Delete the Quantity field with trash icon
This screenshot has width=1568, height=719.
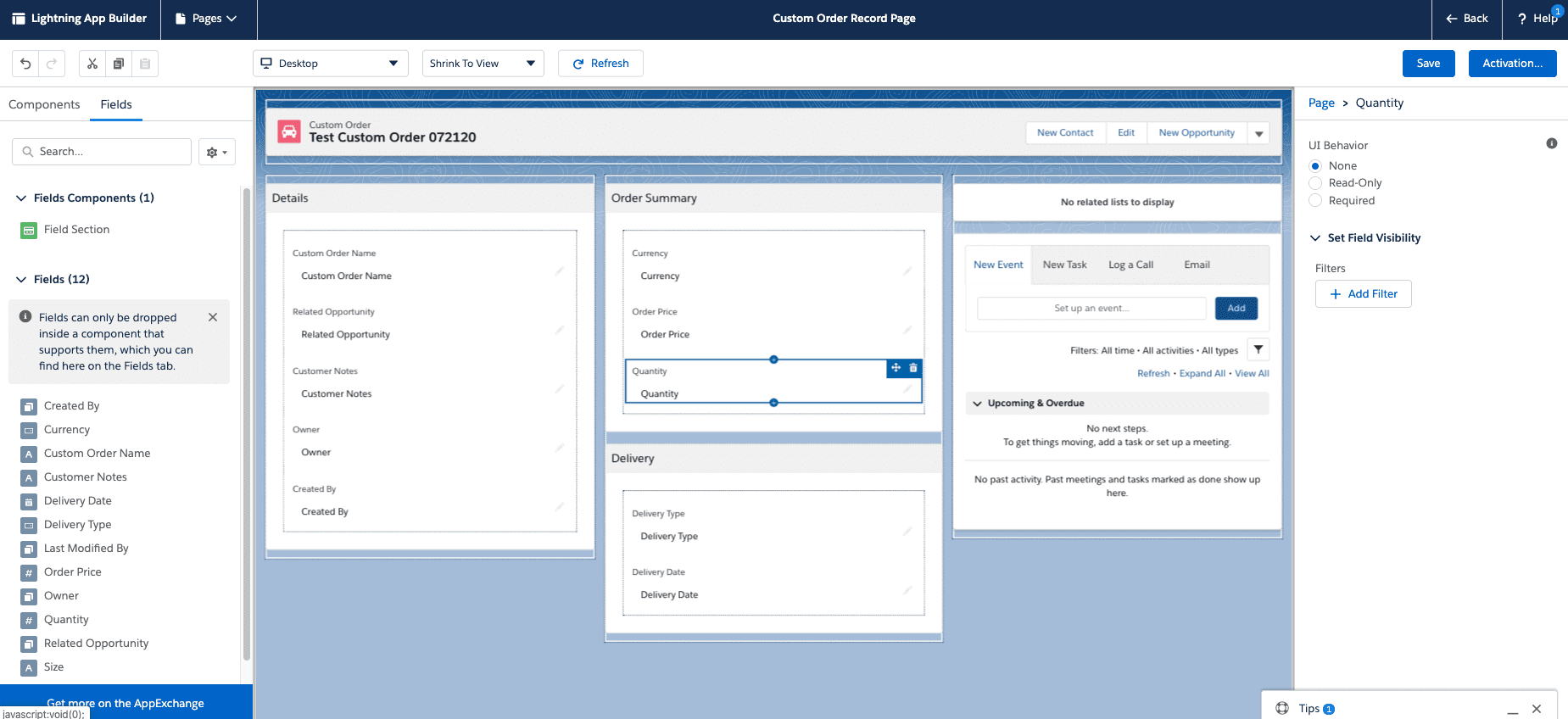pos(913,368)
